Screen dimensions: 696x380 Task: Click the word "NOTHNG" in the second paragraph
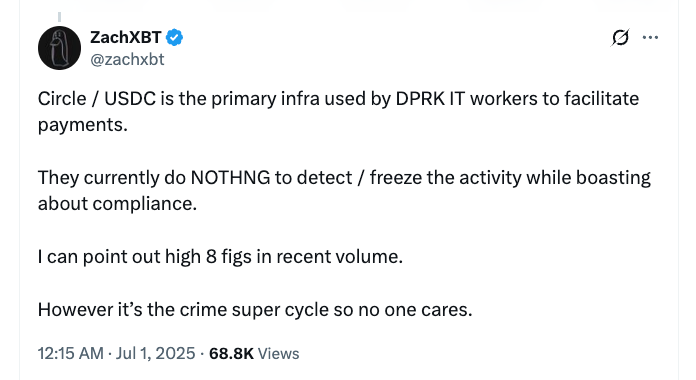(230, 178)
